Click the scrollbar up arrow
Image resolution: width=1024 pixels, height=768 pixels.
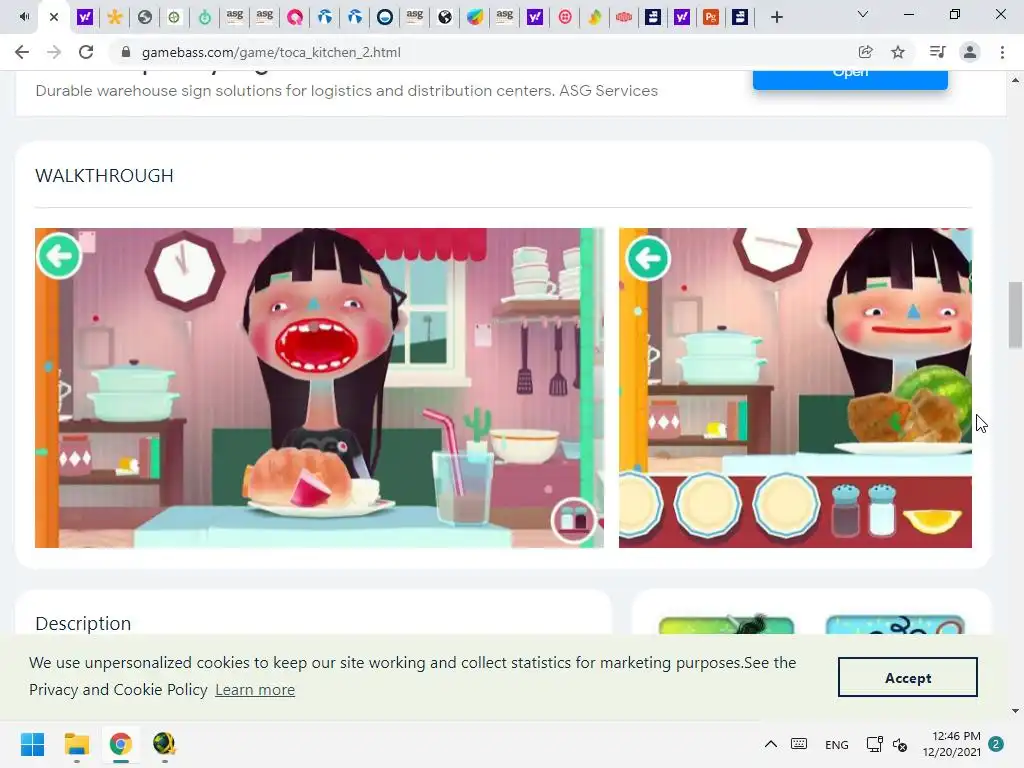pyautogui.click(x=1015, y=80)
